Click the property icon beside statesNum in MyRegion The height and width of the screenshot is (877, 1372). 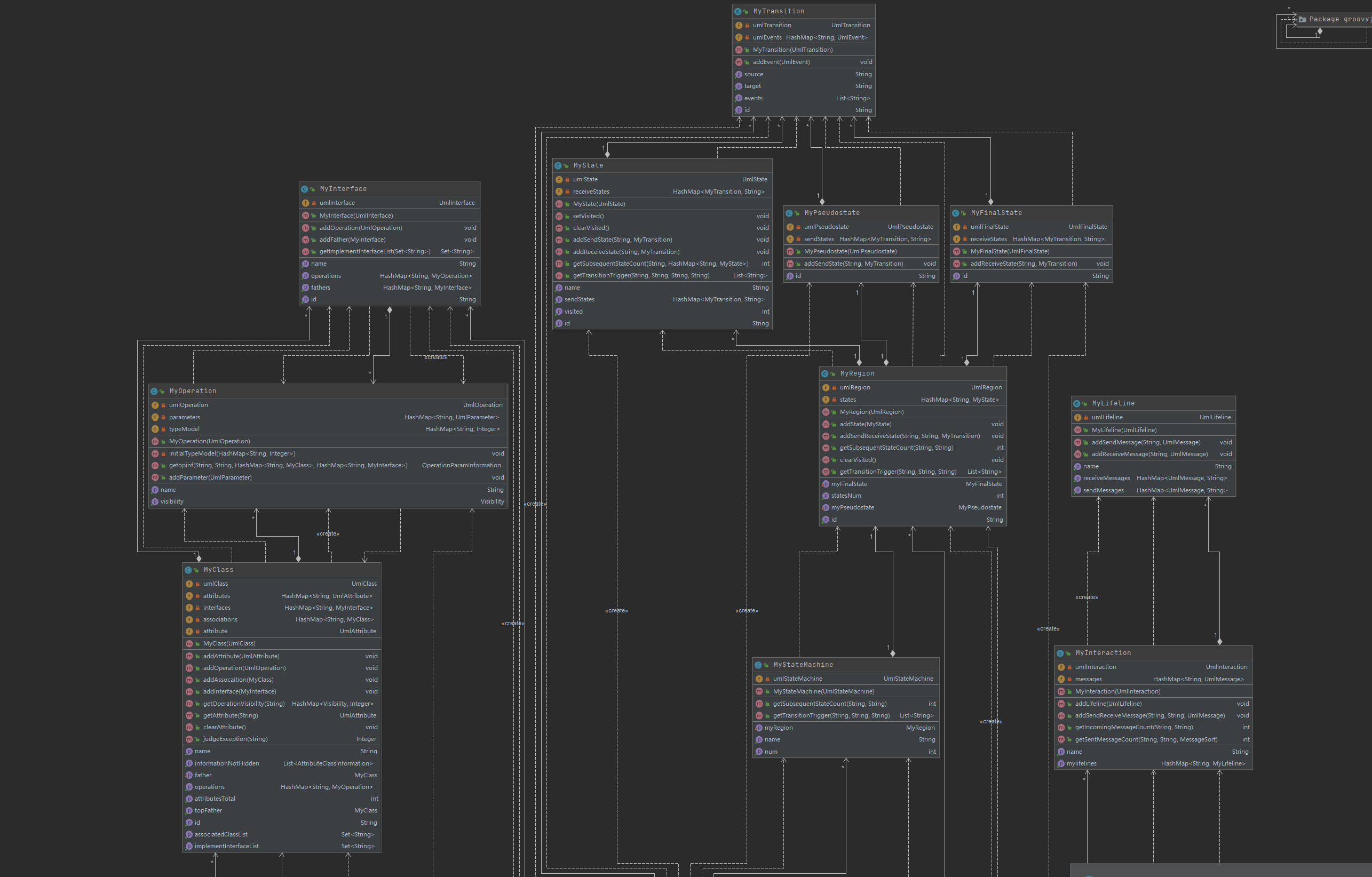click(x=826, y=496)
